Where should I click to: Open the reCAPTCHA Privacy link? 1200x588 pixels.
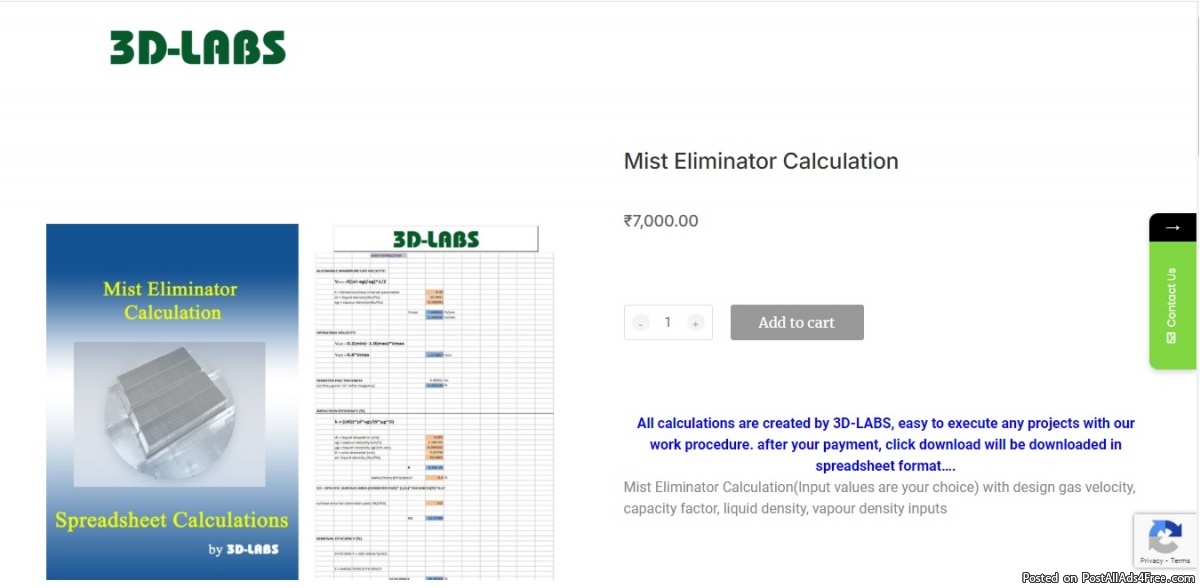pyautogui.click(x=1151, y=561)
